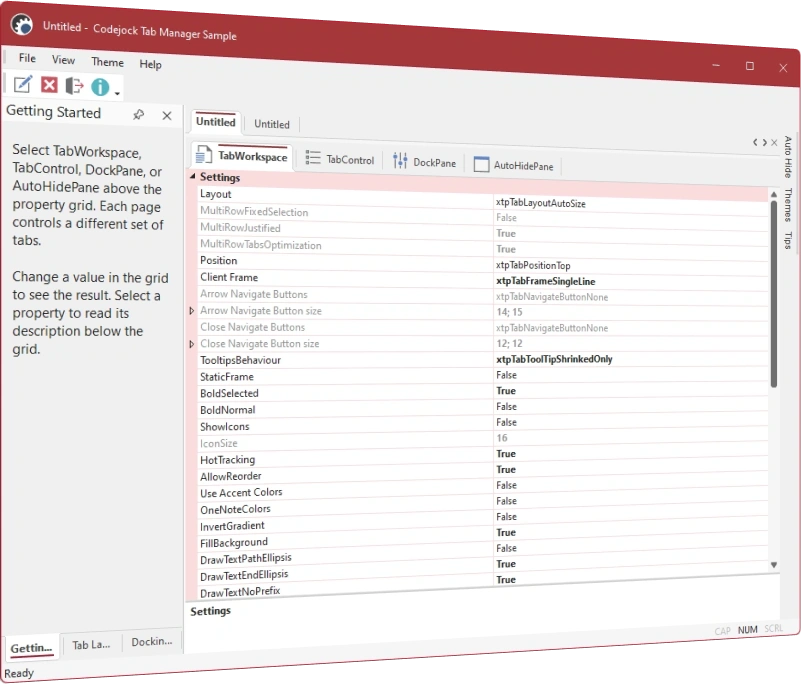Close the active tab with the X
Image resolution: width=801 pixels, height=684 pixels.
coord(774,143)
